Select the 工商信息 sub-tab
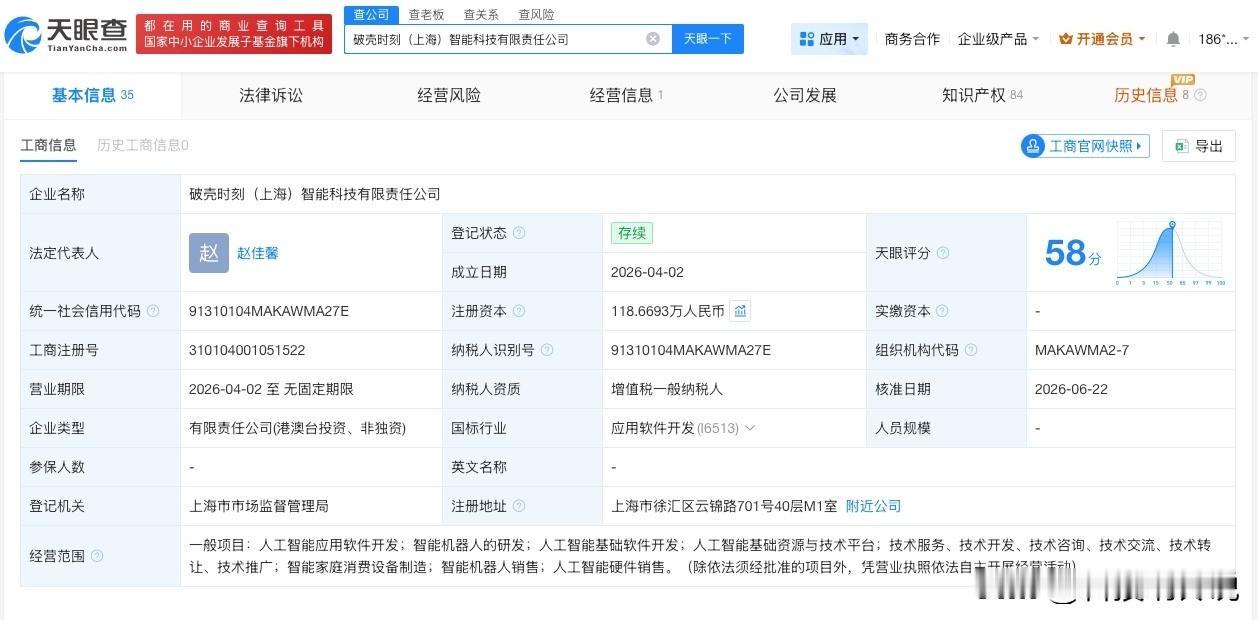This screenshot has width=1258, height=620. coord(48,145)
